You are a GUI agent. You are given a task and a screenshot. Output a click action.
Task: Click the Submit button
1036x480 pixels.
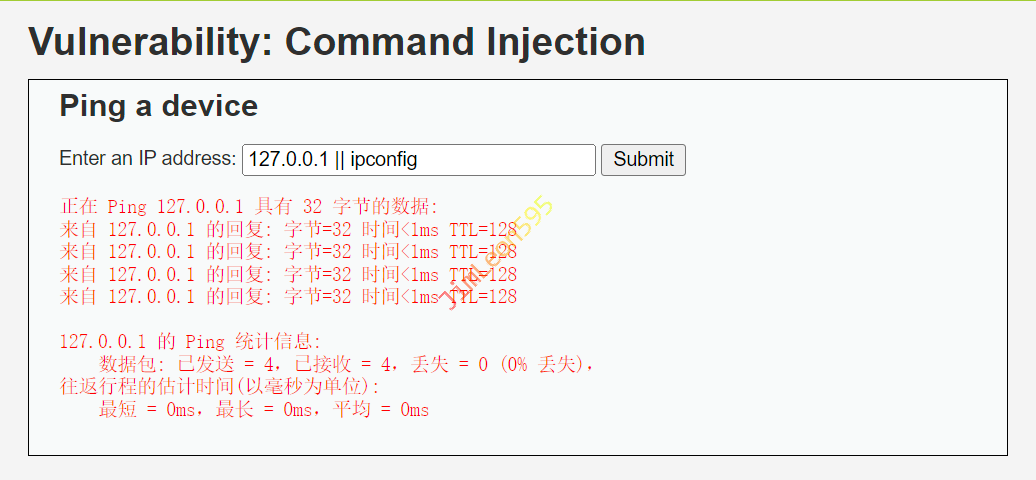[x=643, y=159]
